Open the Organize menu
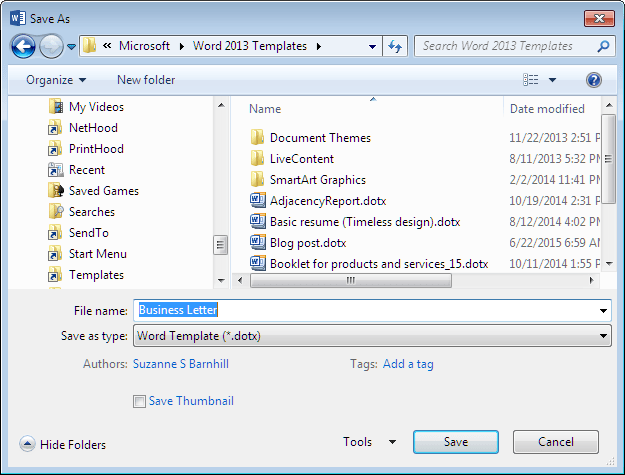The height and width of the screenshot is (475, 625). pos(56,80)
